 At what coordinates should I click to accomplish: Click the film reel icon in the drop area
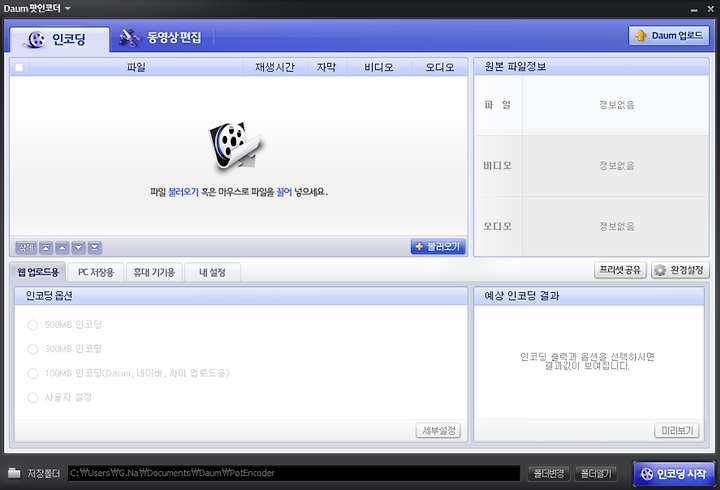[x=235, y=146]
